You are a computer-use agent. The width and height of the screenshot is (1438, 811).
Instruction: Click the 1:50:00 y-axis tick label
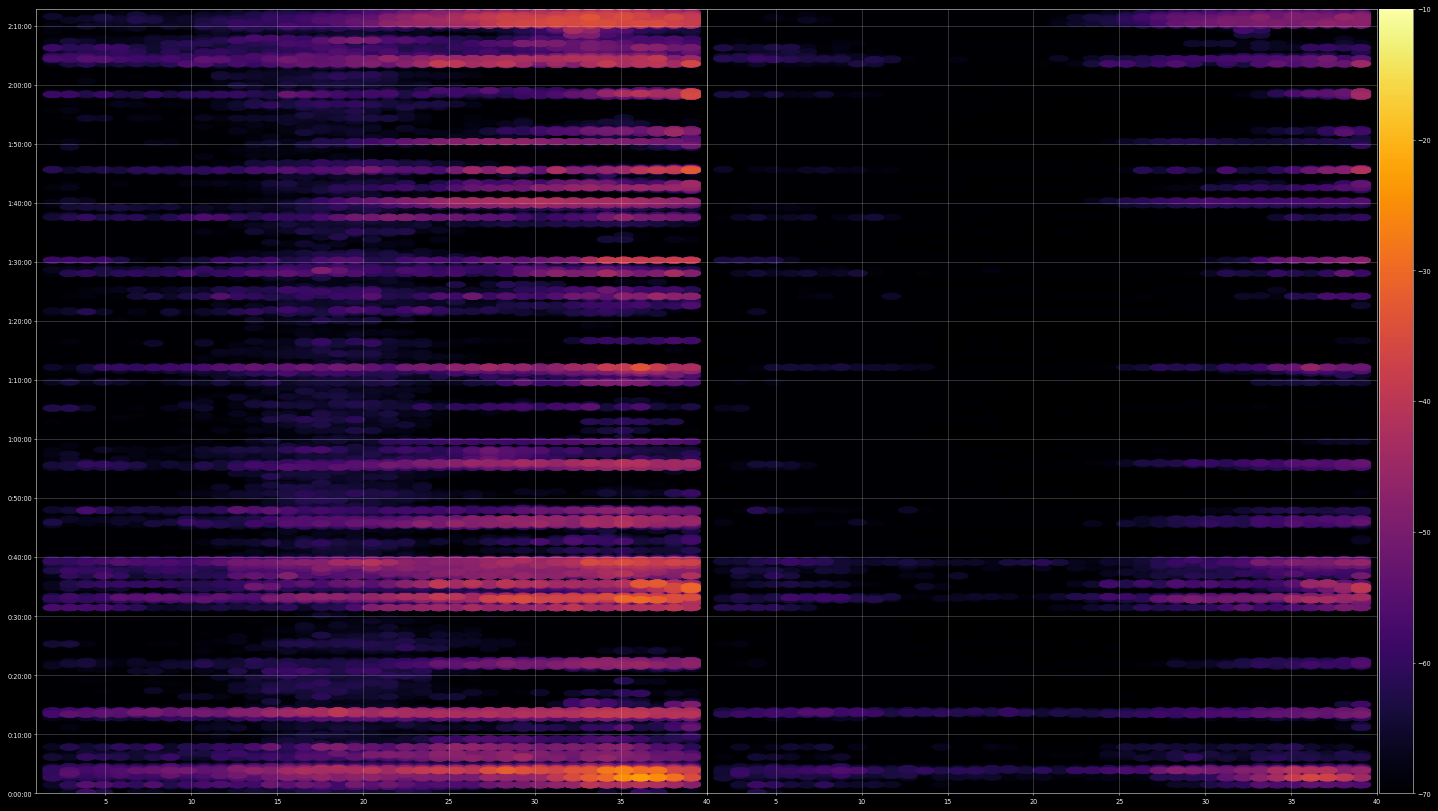pyautogui.click(x=20, y=145)
